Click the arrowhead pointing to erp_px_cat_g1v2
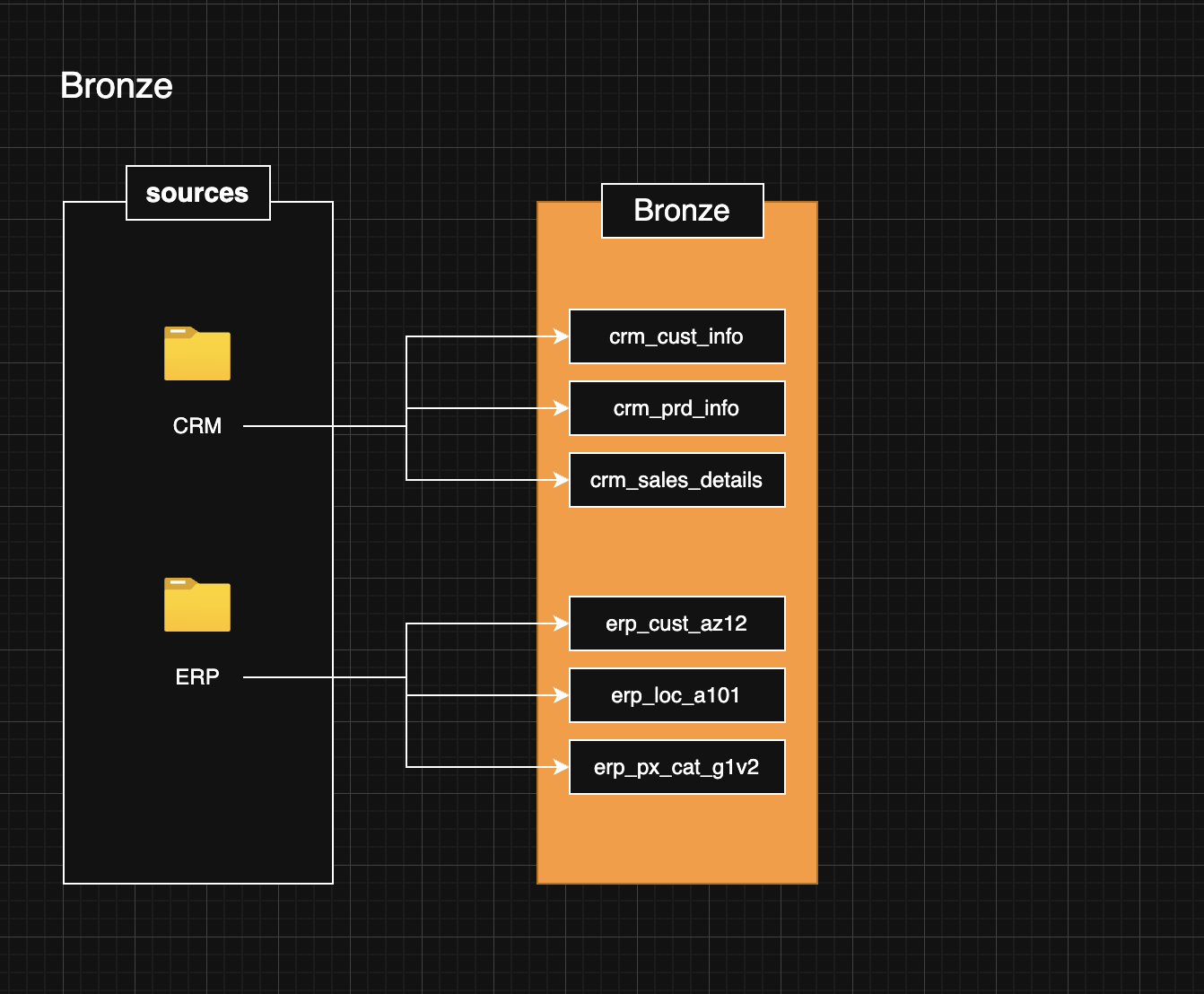Screen dimensions: 1204x994 562,767
